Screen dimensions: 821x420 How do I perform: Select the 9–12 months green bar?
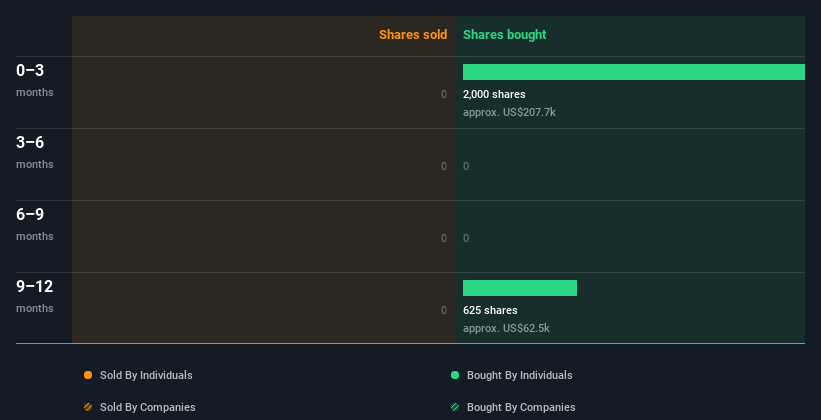pos(520,288)
